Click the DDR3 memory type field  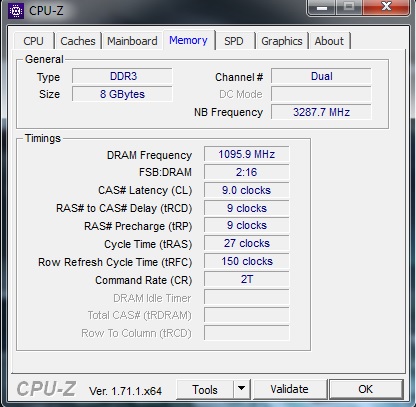(122, 76)
